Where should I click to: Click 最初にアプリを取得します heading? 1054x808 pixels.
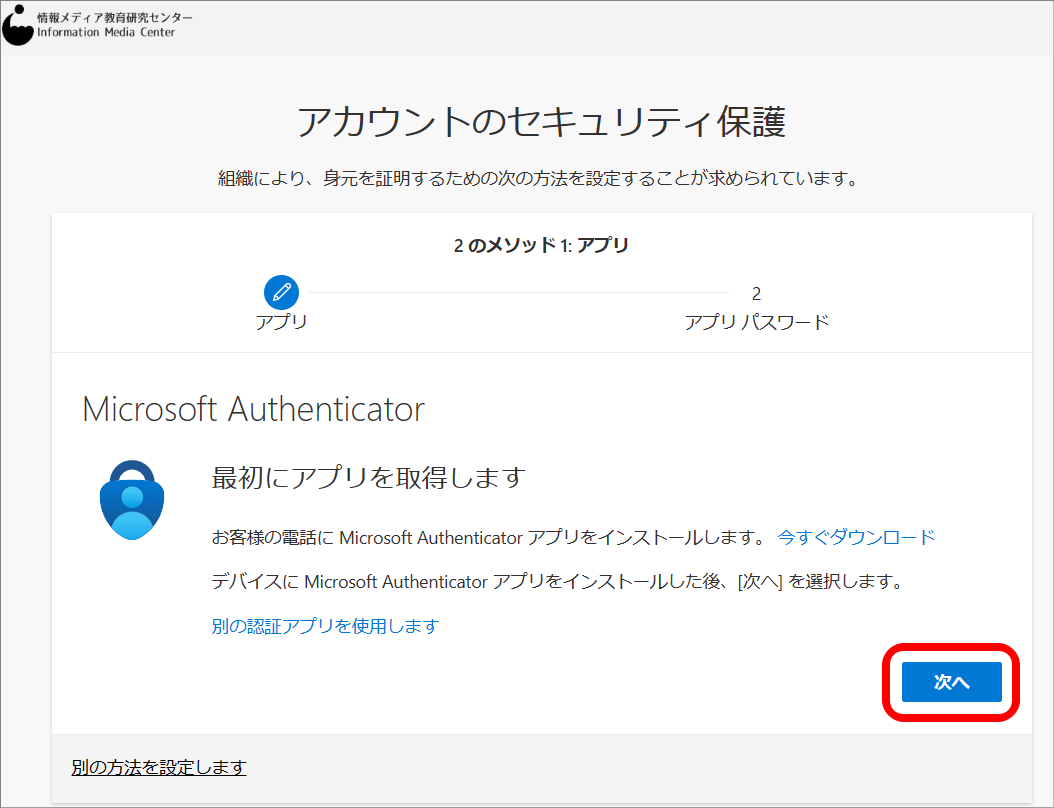[368, 478]
